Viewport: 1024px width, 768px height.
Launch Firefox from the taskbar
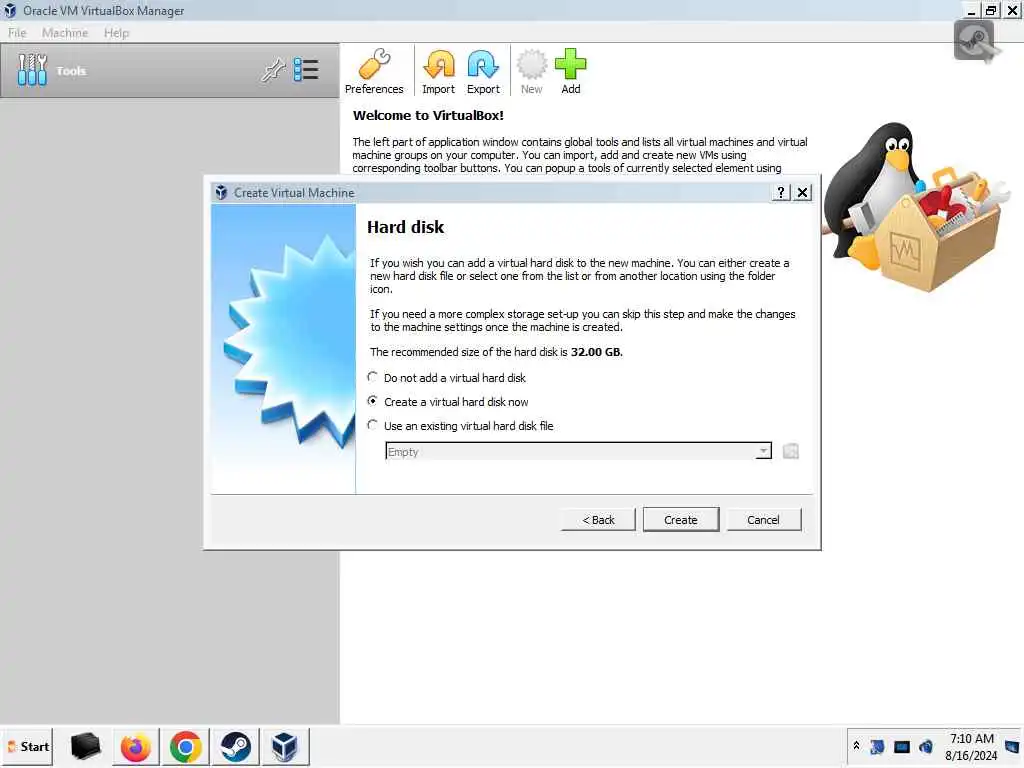click(x=135, y=746)
